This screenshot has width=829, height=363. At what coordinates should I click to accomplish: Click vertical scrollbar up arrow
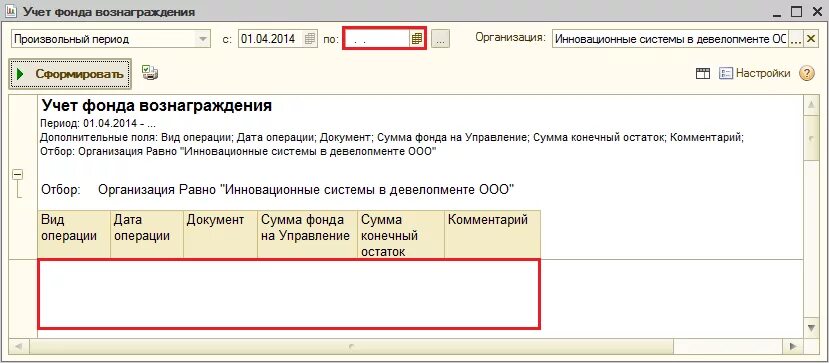812,106
